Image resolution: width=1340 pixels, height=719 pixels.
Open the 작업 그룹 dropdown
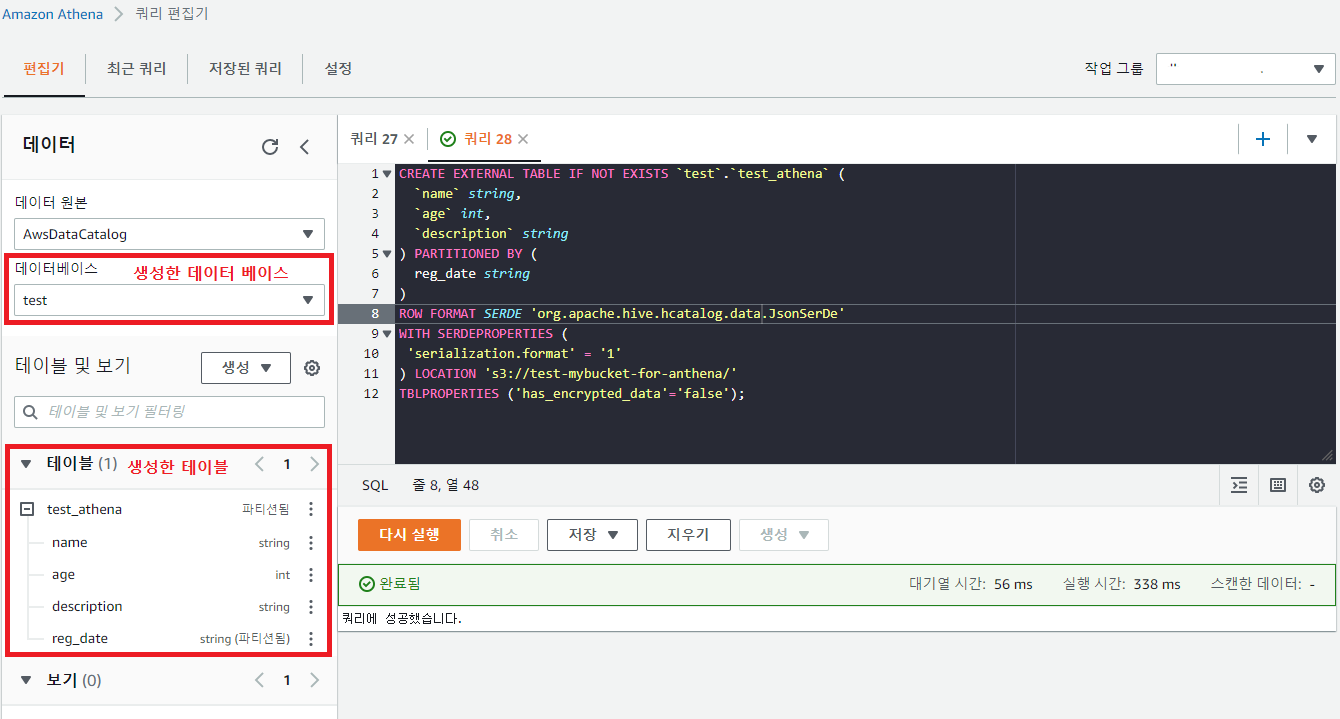[1245, 69]
